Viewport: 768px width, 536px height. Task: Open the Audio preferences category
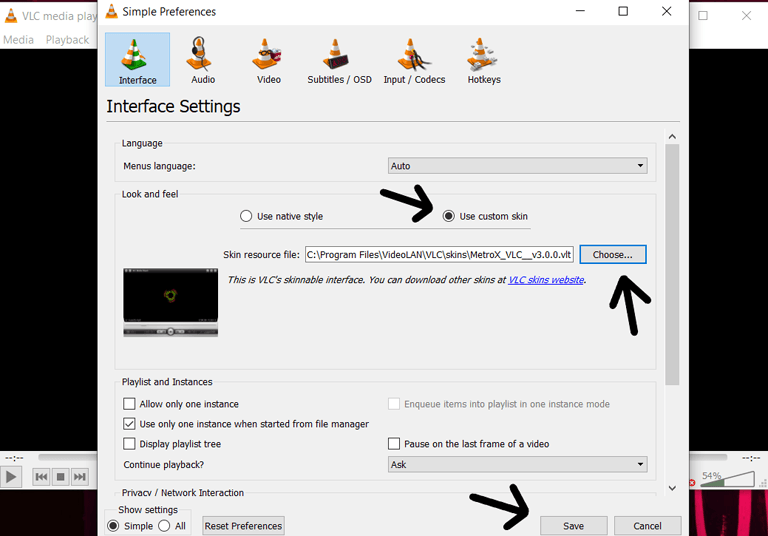click(x=203, y=60)
